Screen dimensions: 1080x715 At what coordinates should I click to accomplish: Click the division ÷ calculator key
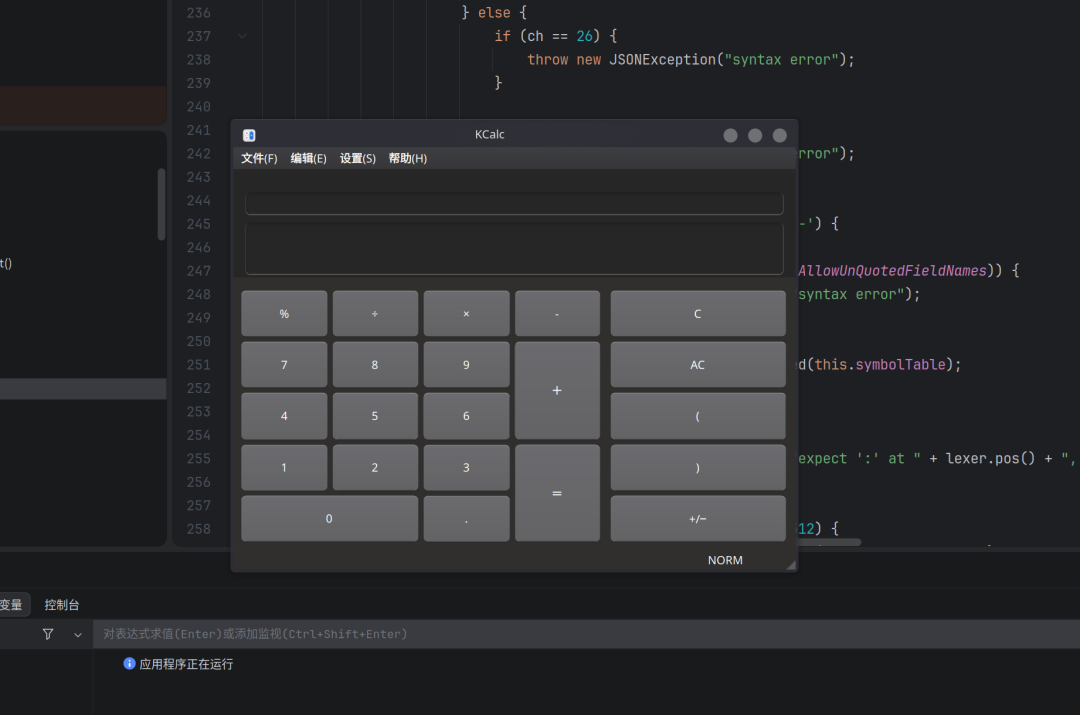375,313
